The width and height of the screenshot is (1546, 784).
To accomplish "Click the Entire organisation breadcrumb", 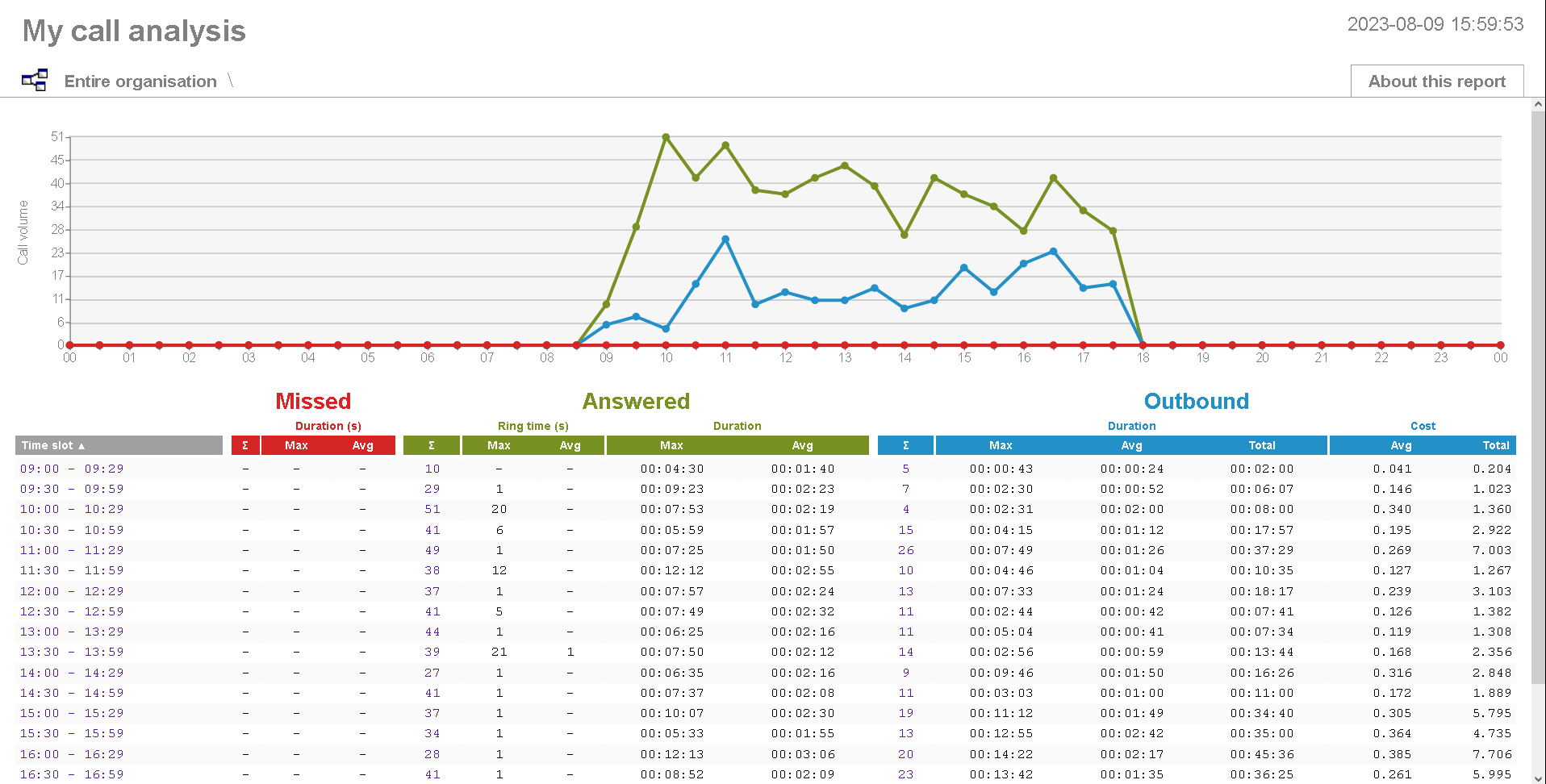I will point(140,81).
